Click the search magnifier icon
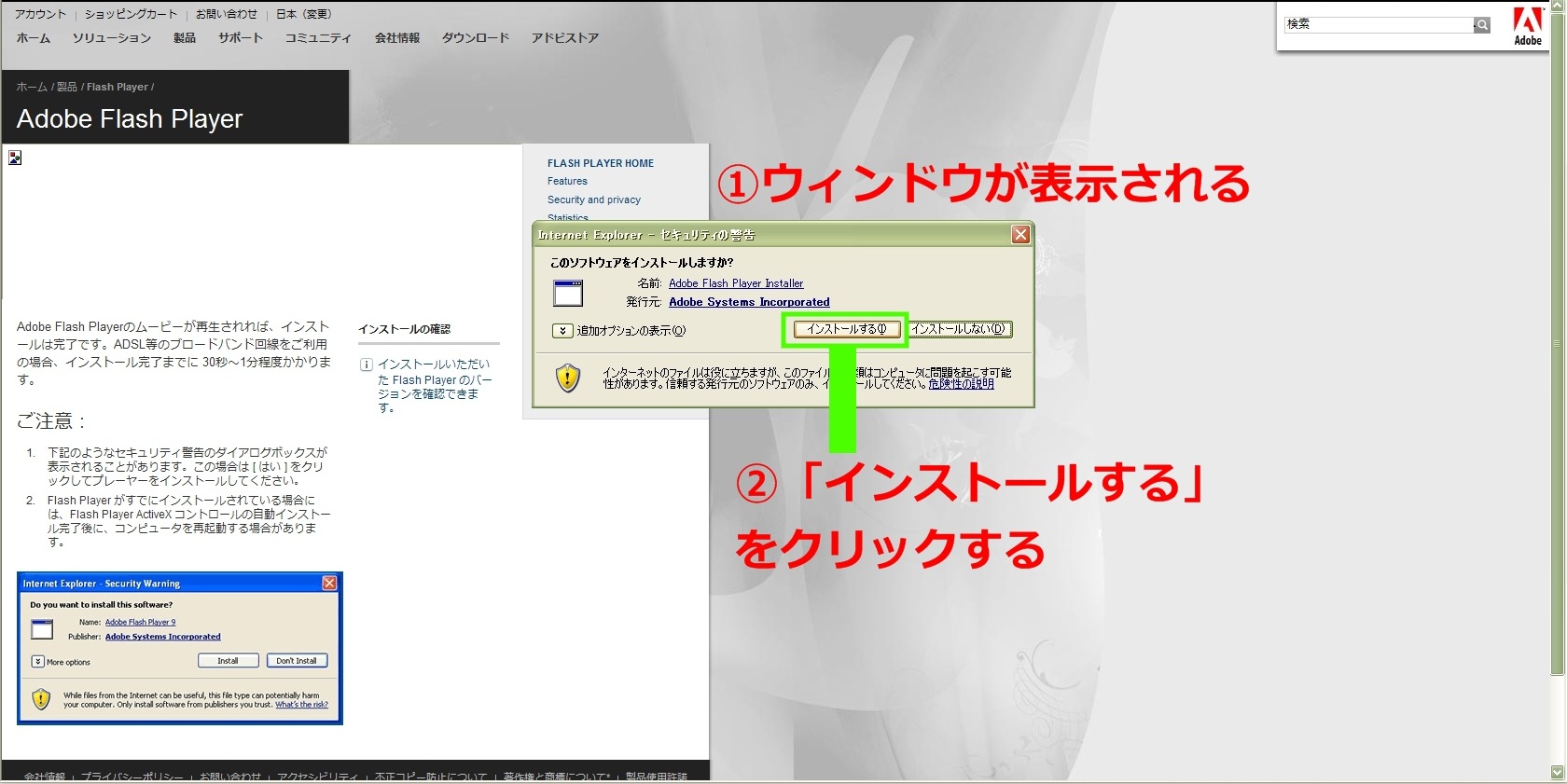Viewport: 1567px width, 784px height. tap(1481, 25)
